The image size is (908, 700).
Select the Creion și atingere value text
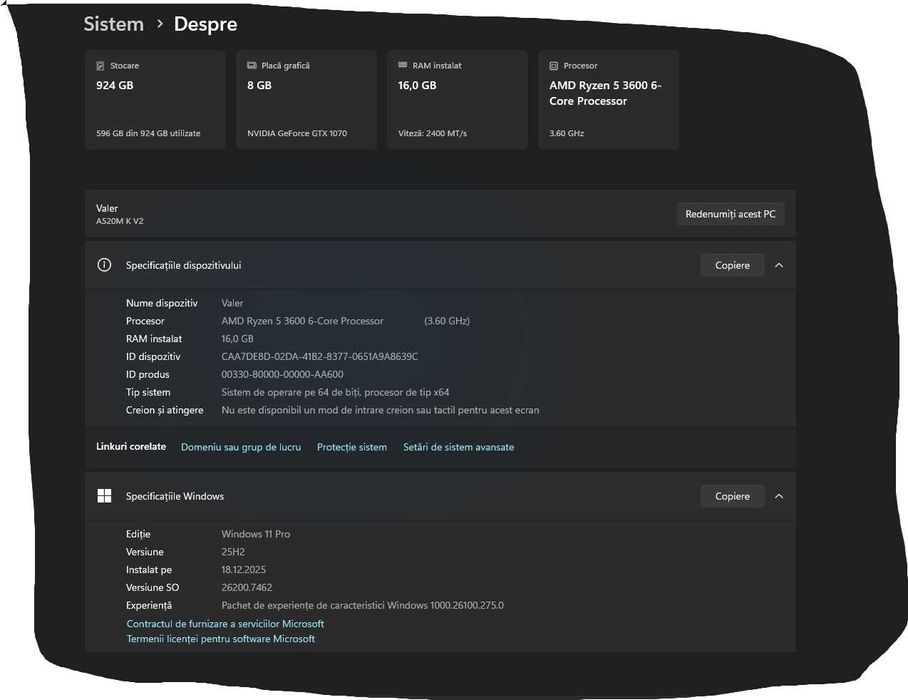pyautogui.click(x=380, y=410)
